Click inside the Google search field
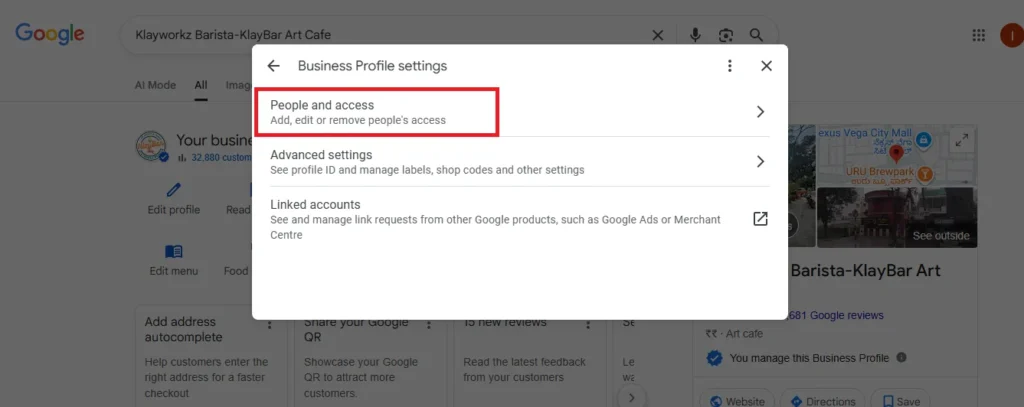The width and height of the screenshot is (1024, 407). 380,35
